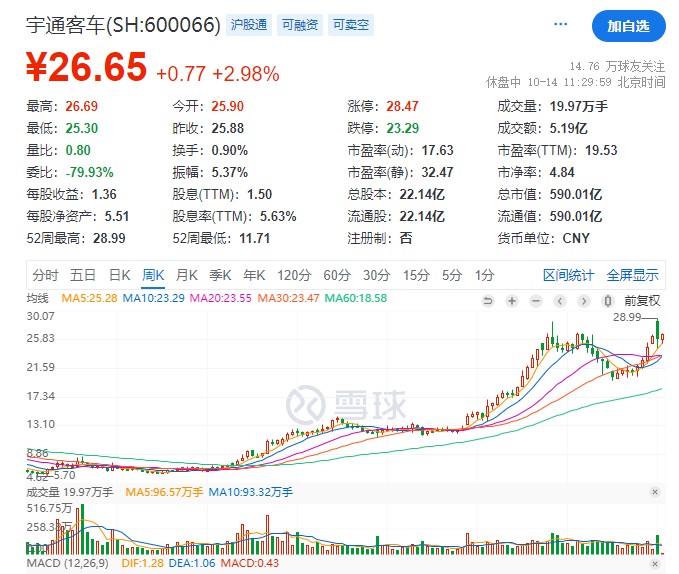Click the MA20:23.55 moving average label
Viewport: 679px width, 574px height.
point(221,298)
